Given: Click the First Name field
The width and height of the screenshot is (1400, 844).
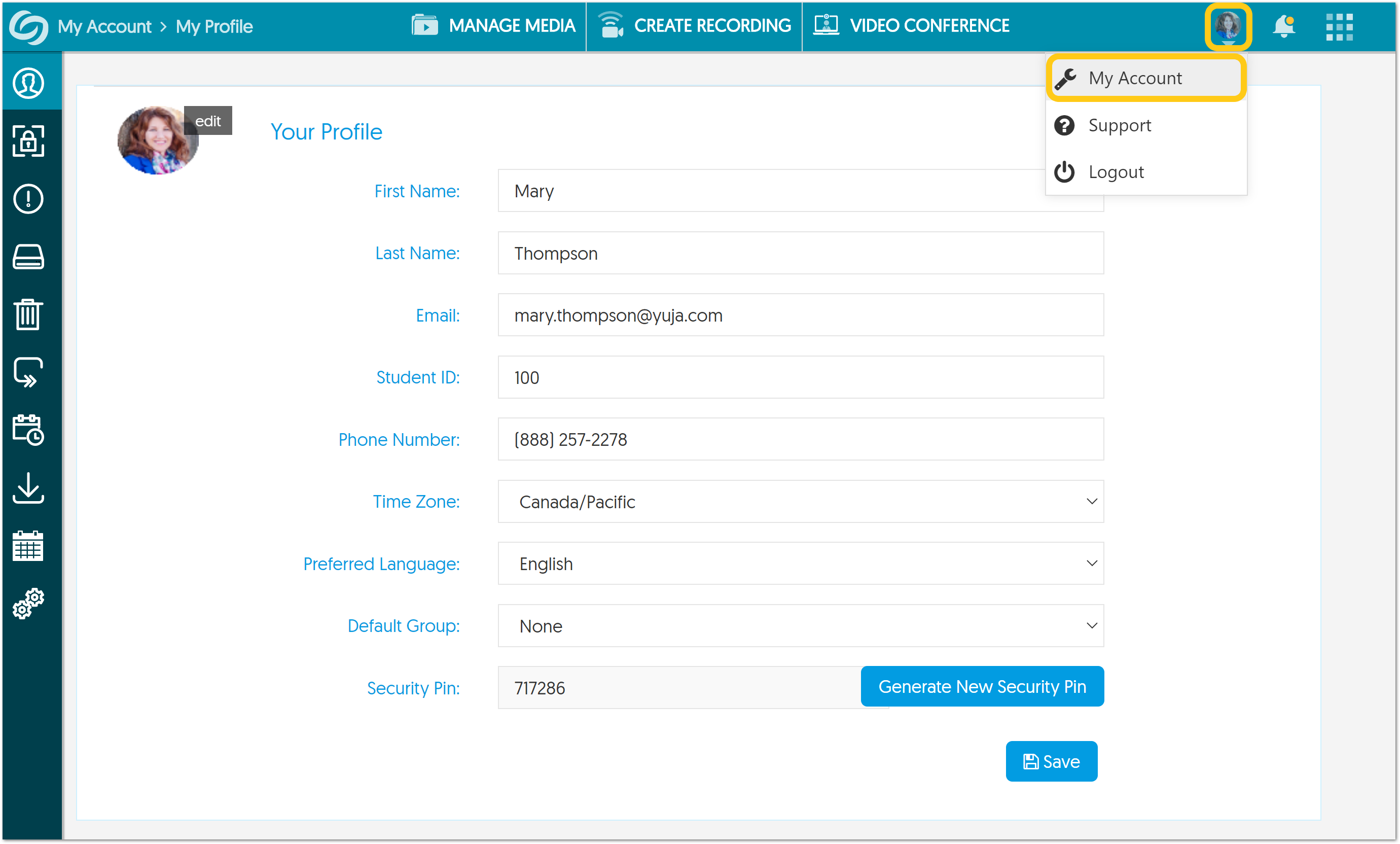Looking at the screenshot, I should 801,190.
